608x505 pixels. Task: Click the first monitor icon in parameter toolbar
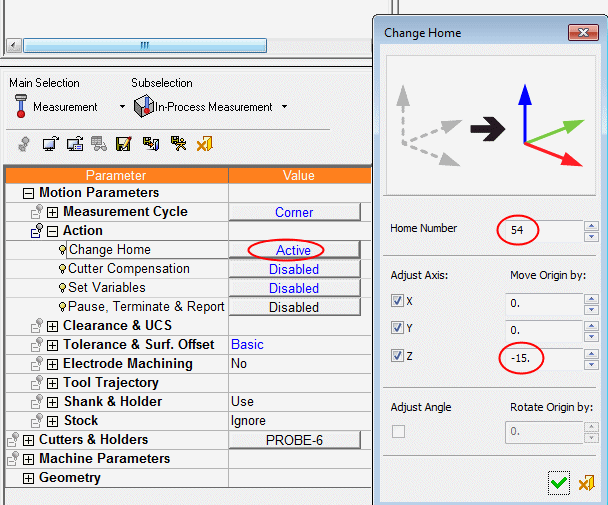[x=49, y=144]
